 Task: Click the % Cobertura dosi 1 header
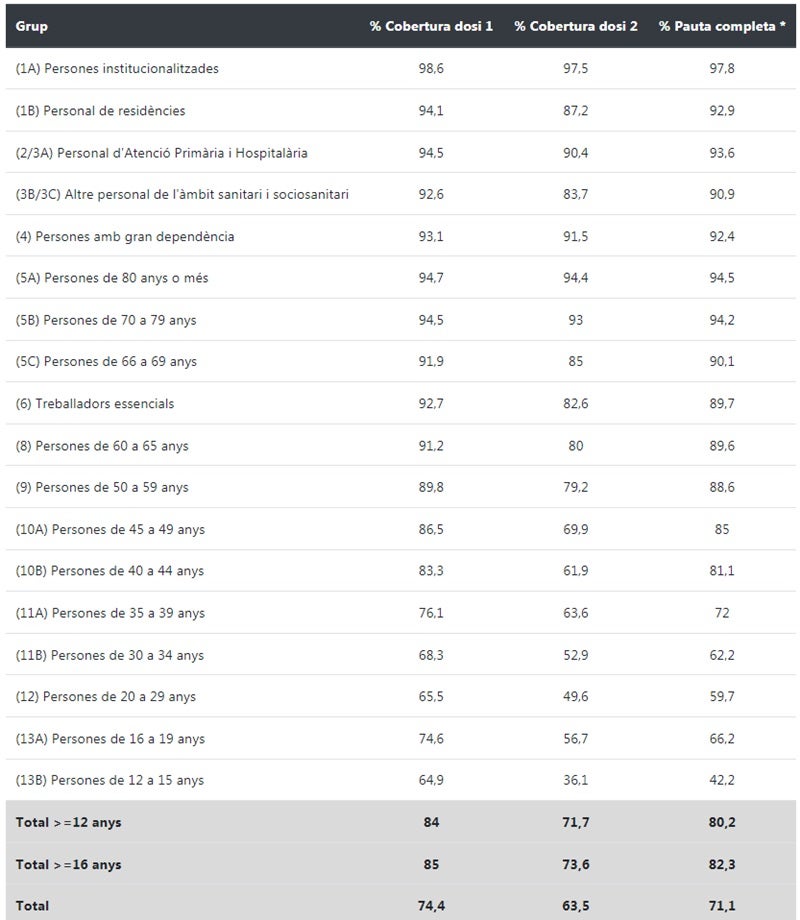coord(431,26)
